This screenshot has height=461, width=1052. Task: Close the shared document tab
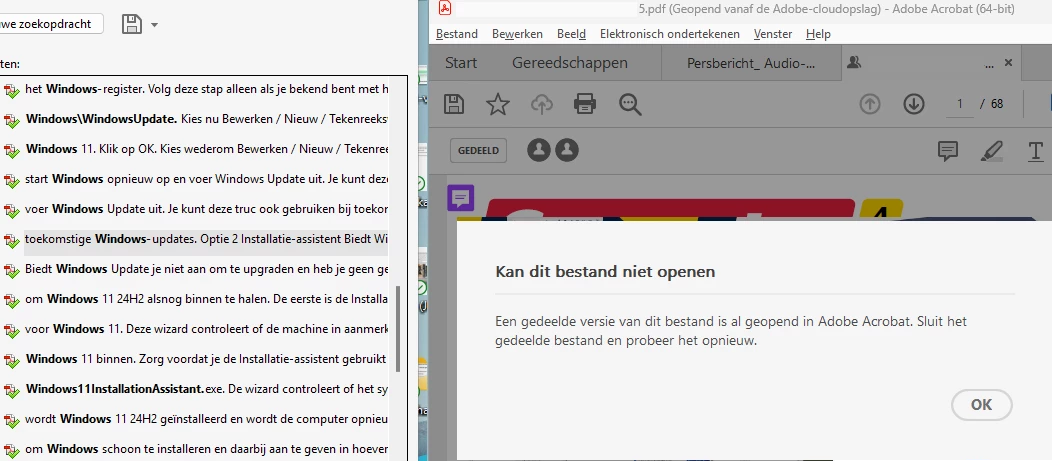click(1008, 62)
